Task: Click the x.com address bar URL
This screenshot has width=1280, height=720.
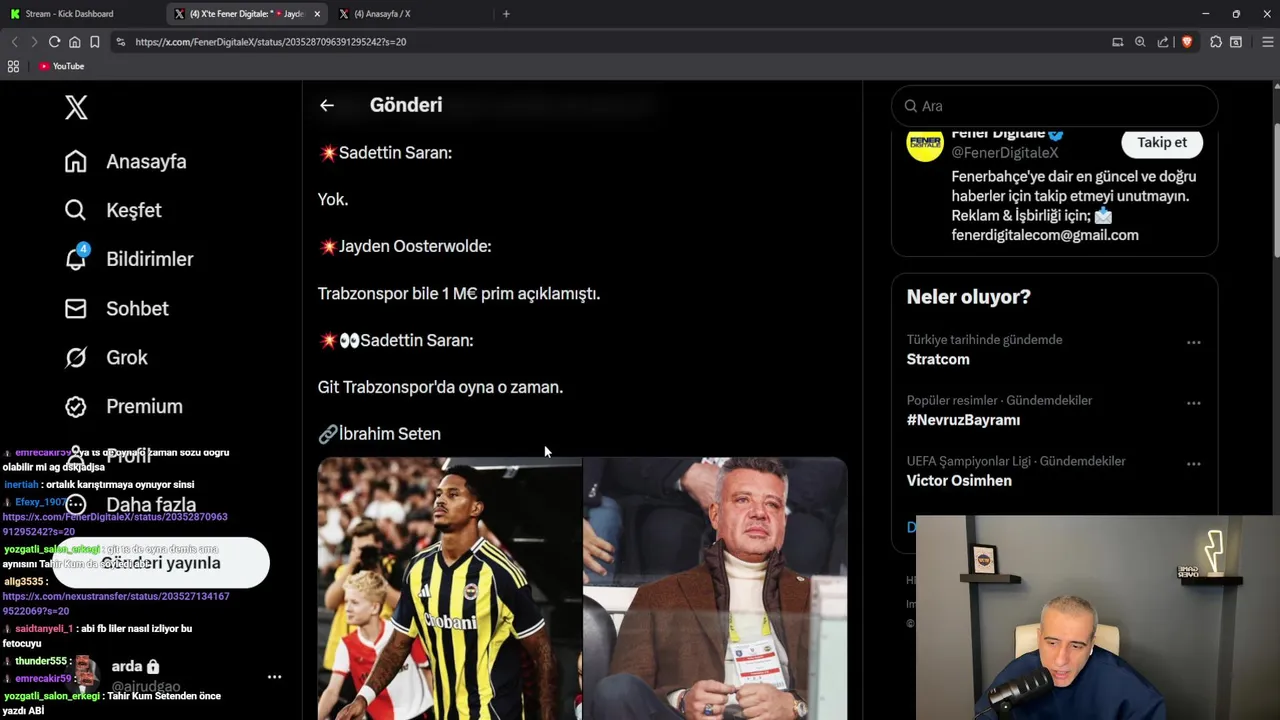Action: tap(270, 42)
